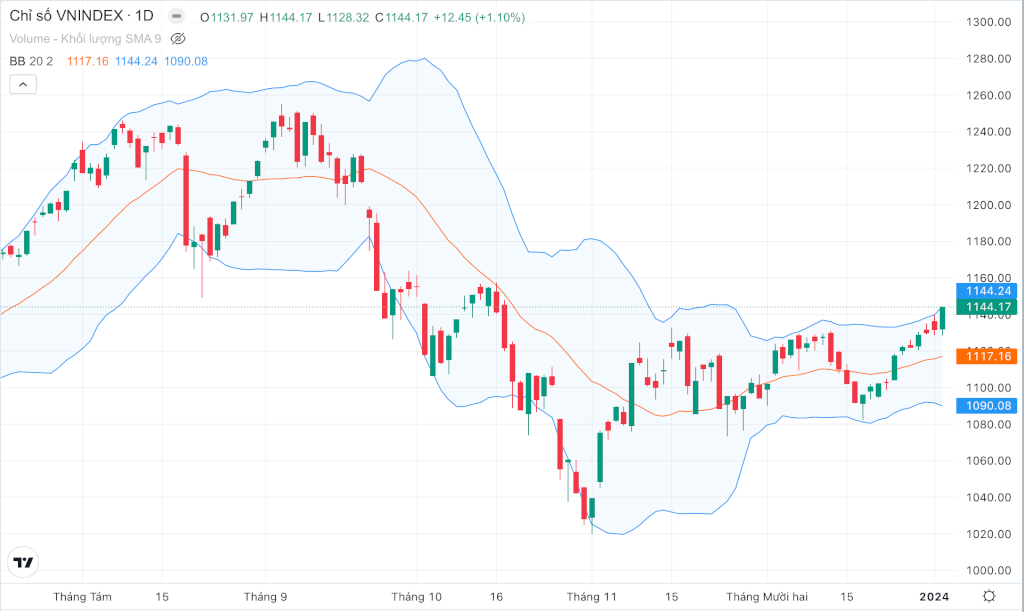Click the 1000.00 price axis label
Image resolution: width=1024 pixels, height=612 pixels.
988,571
